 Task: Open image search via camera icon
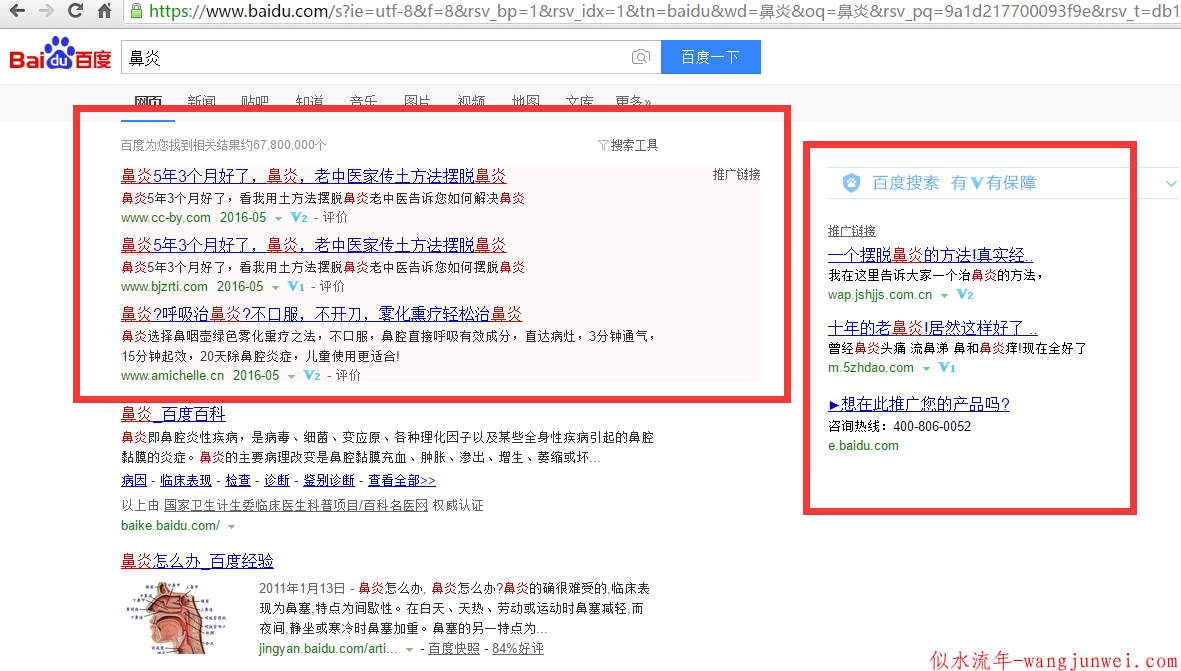640,57
